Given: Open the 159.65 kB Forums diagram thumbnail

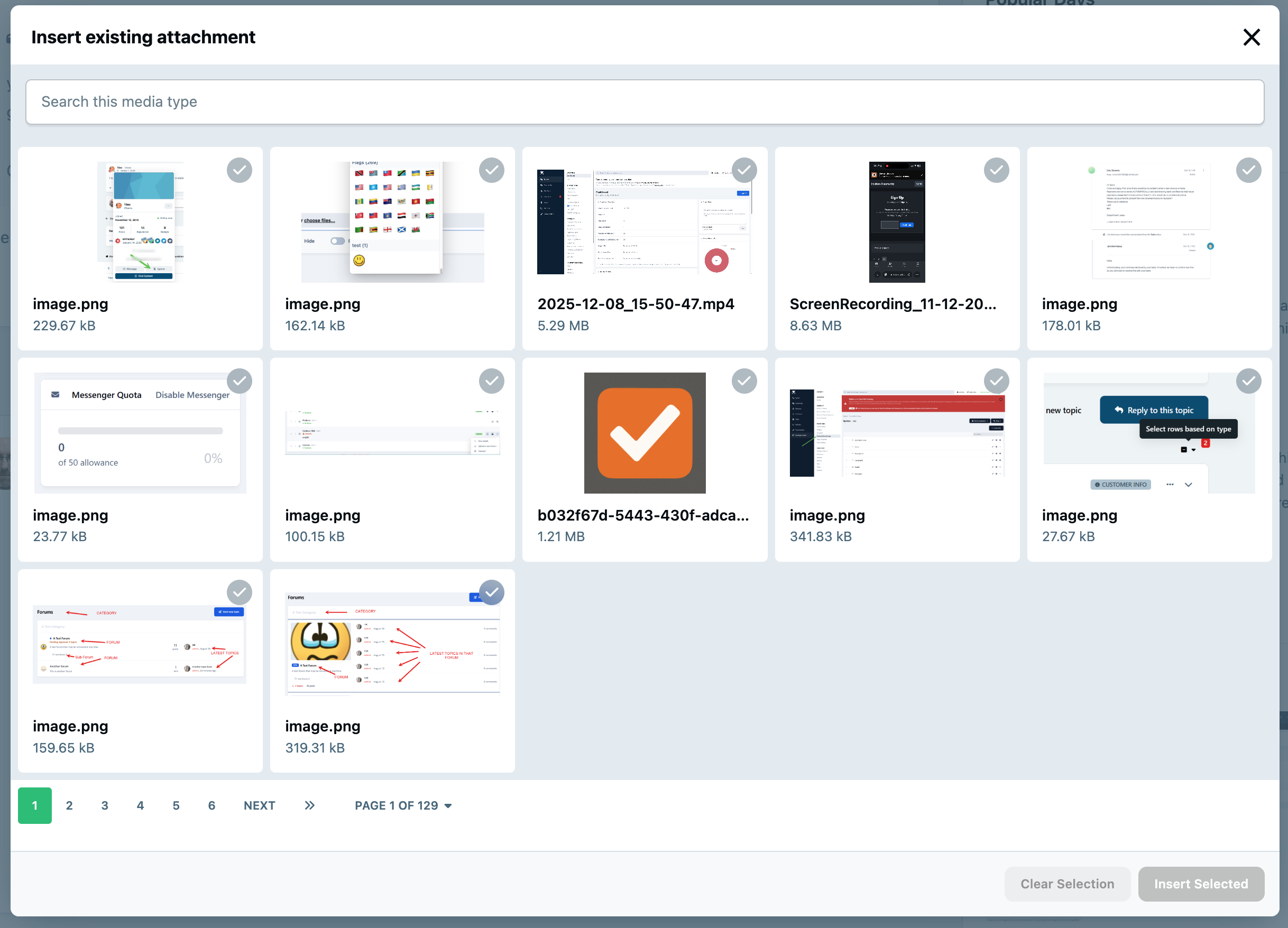Looking at the screenshot, I should (140, 644).
